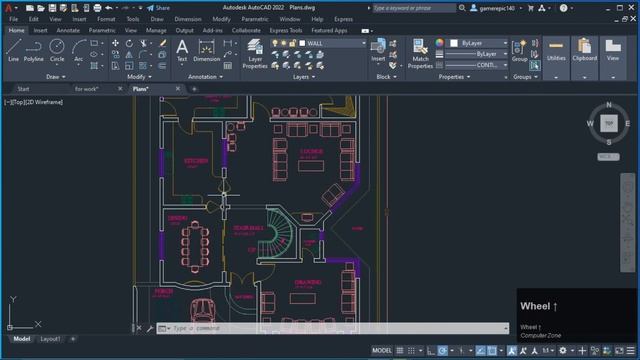Viewport: 640px width, 360px height.
Task: Click the Match Properties tool
Action: coord(420,53)
